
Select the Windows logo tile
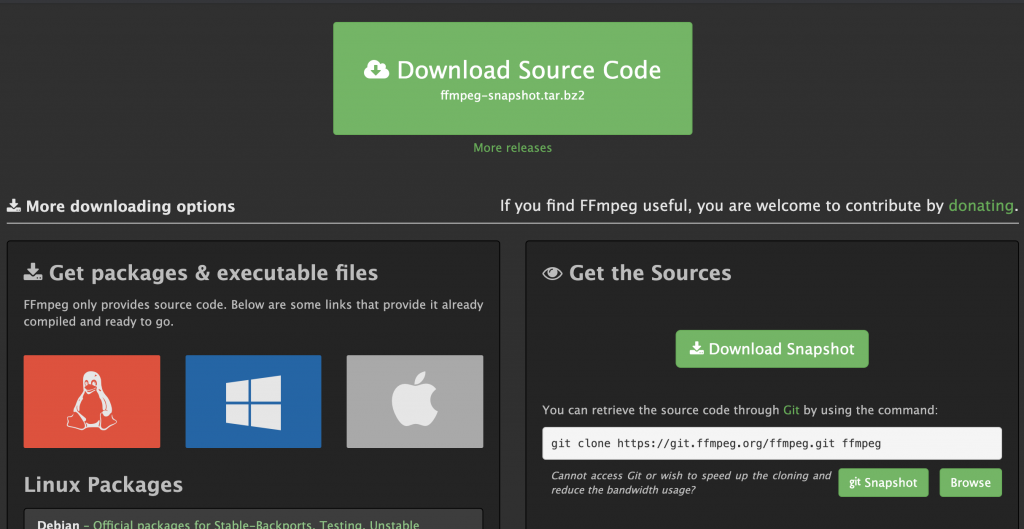tap(253, 402)
